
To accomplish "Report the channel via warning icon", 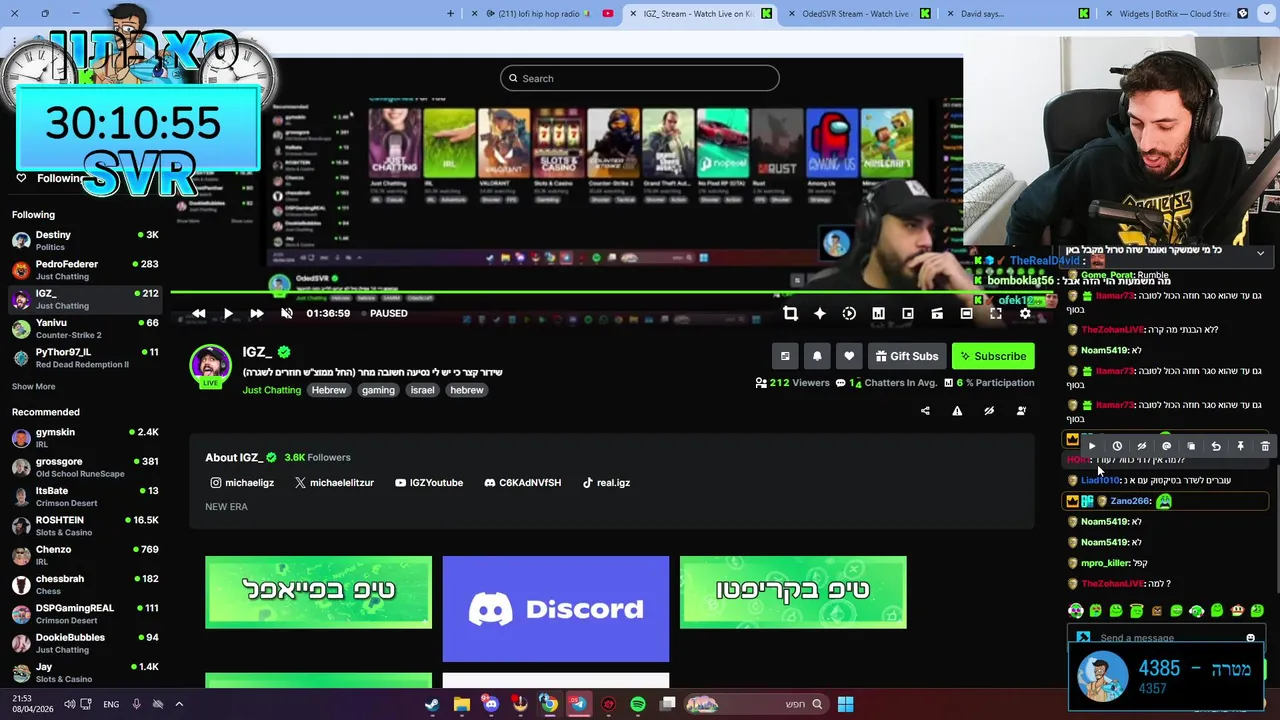I will [957, 411].
